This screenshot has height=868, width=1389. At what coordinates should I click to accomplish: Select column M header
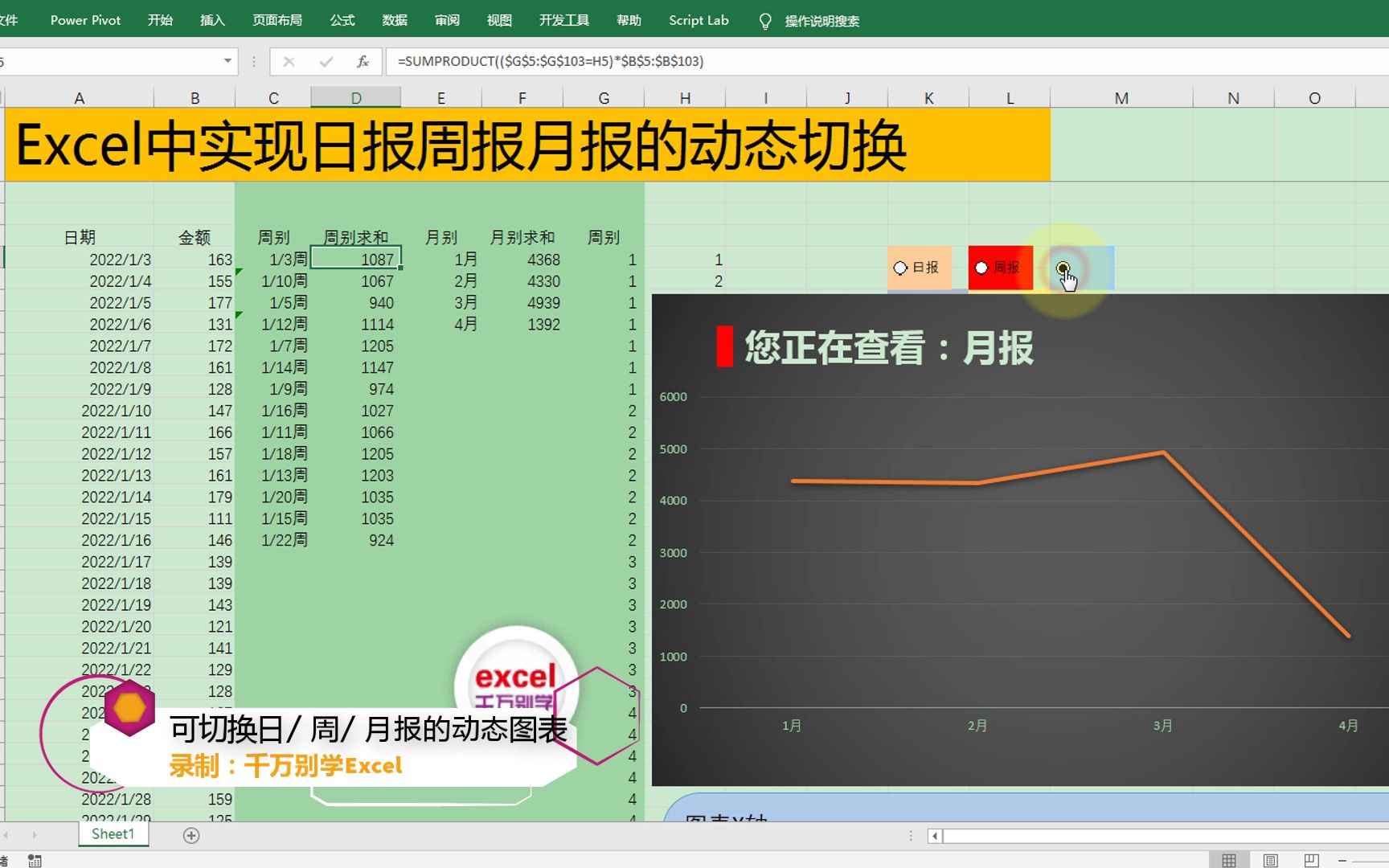(1121, 98)
